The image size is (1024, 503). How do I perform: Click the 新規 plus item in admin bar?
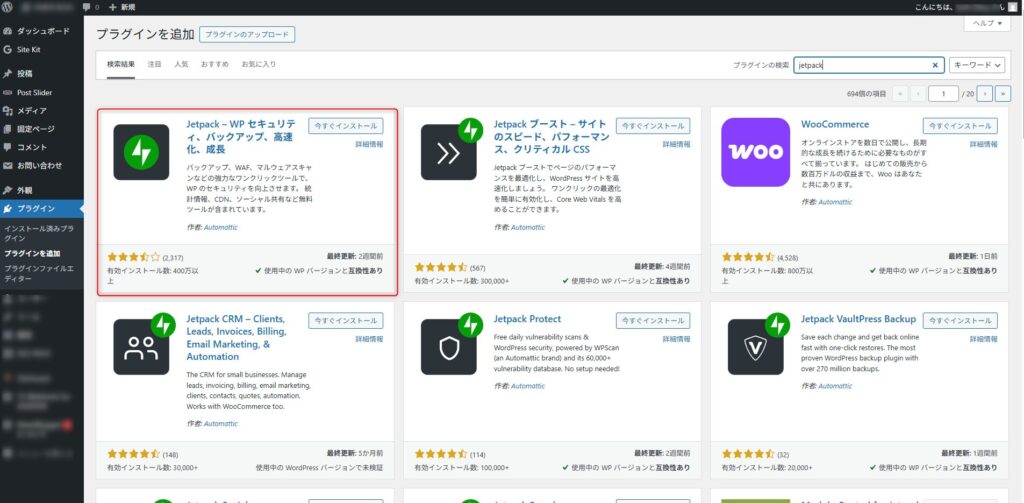coord(122,7)
